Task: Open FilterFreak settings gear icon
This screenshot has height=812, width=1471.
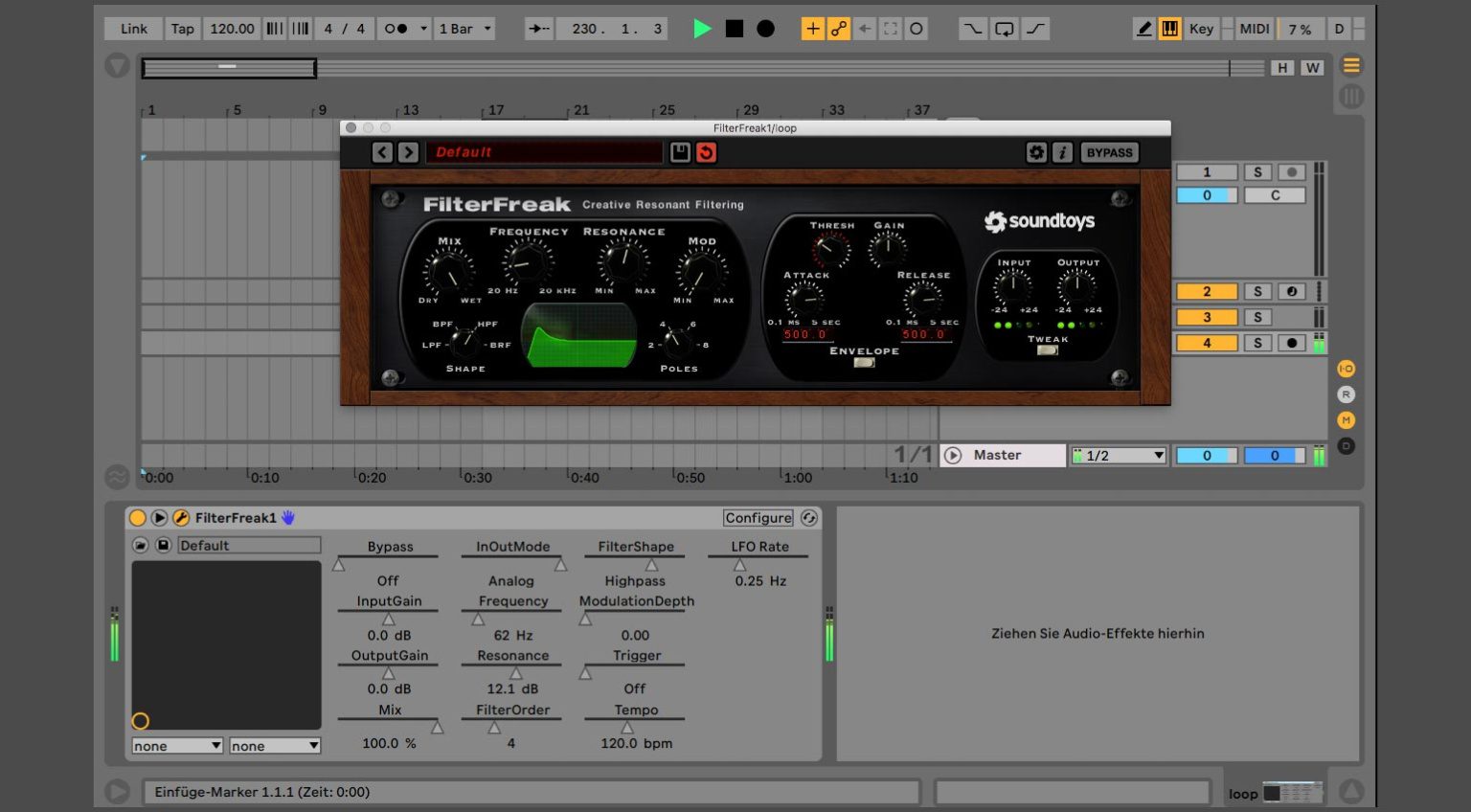Action: coord(1036,152)
